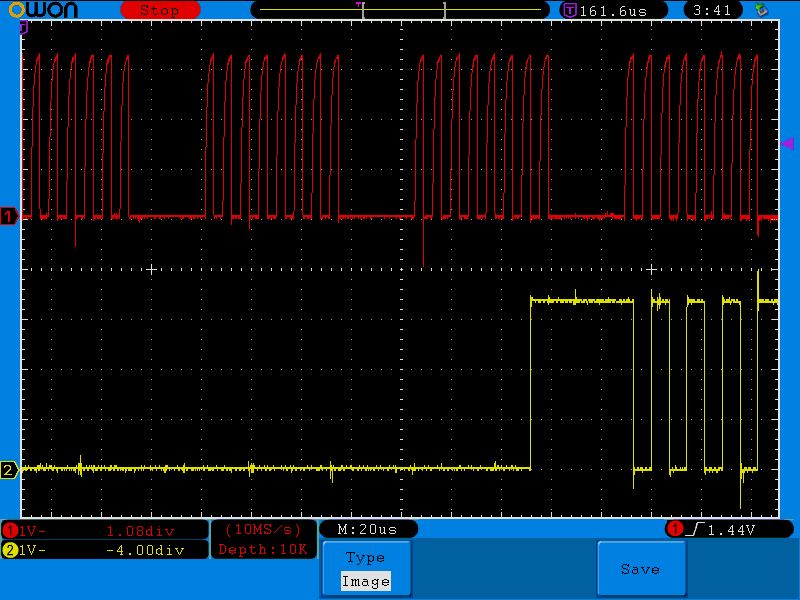Click the purple T marker at top-left of graticule
800x600 pixels.
pos(23,27)
